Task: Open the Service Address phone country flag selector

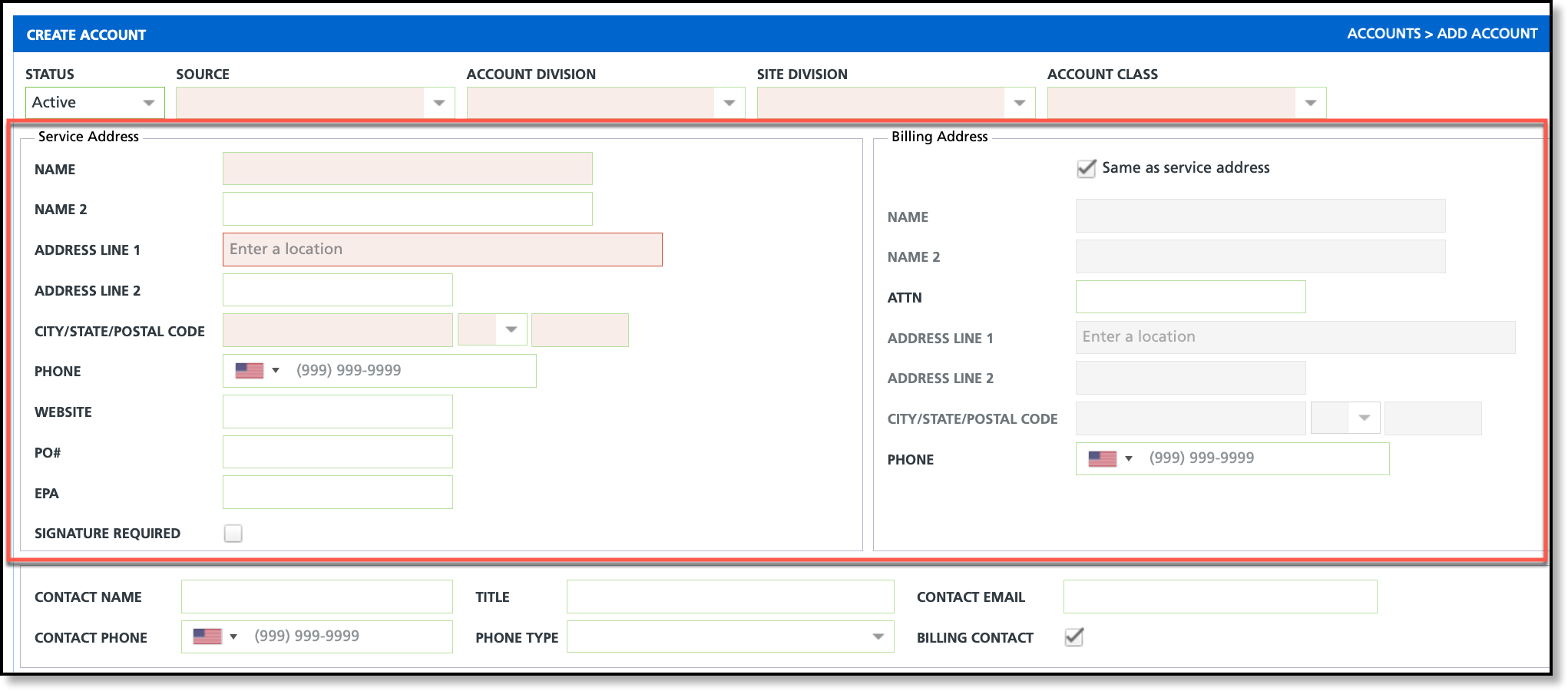Action: tap(257, 371)
